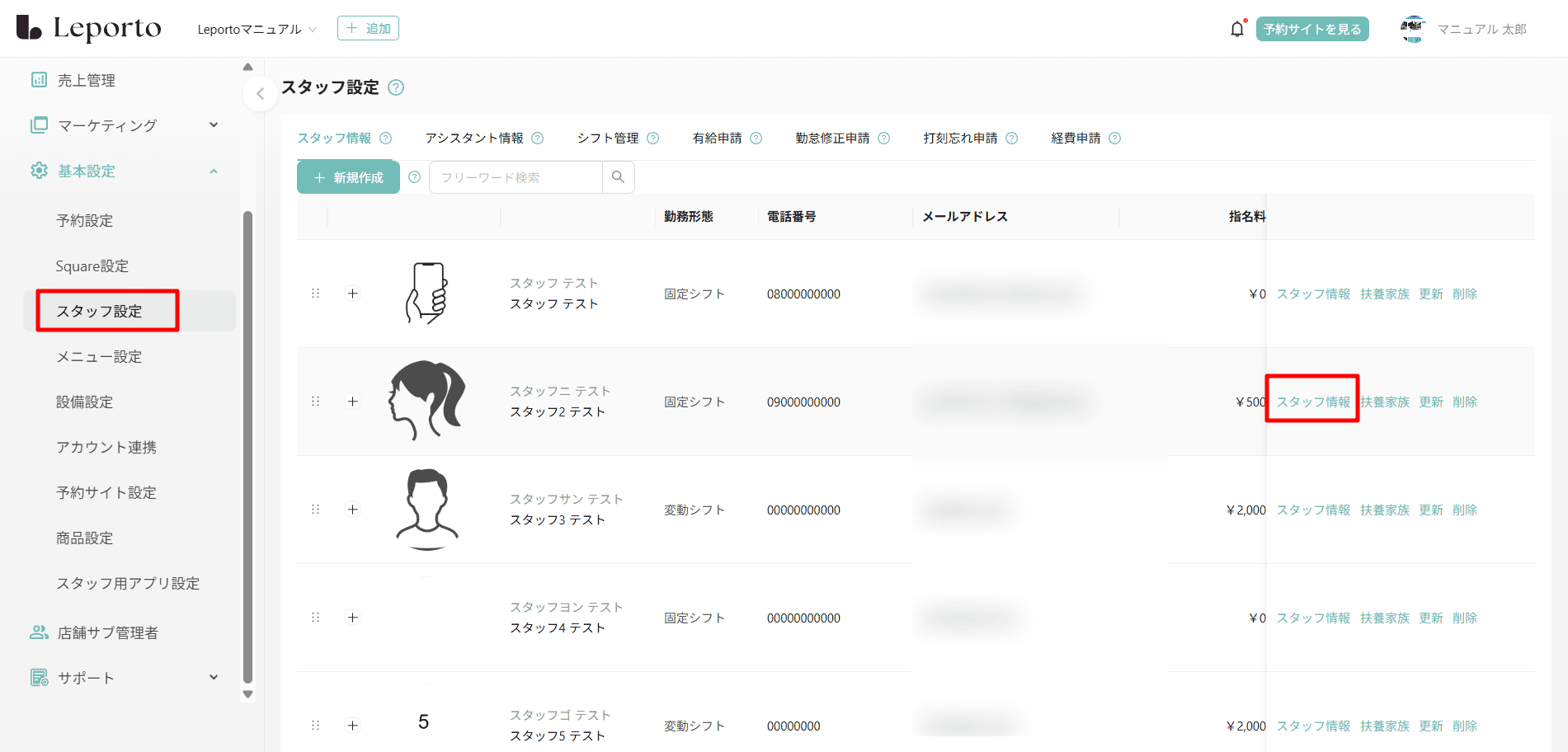Click drag handle on スタッフ テスト row
The image size is (1568, 752).
click(x=315, y=294)
